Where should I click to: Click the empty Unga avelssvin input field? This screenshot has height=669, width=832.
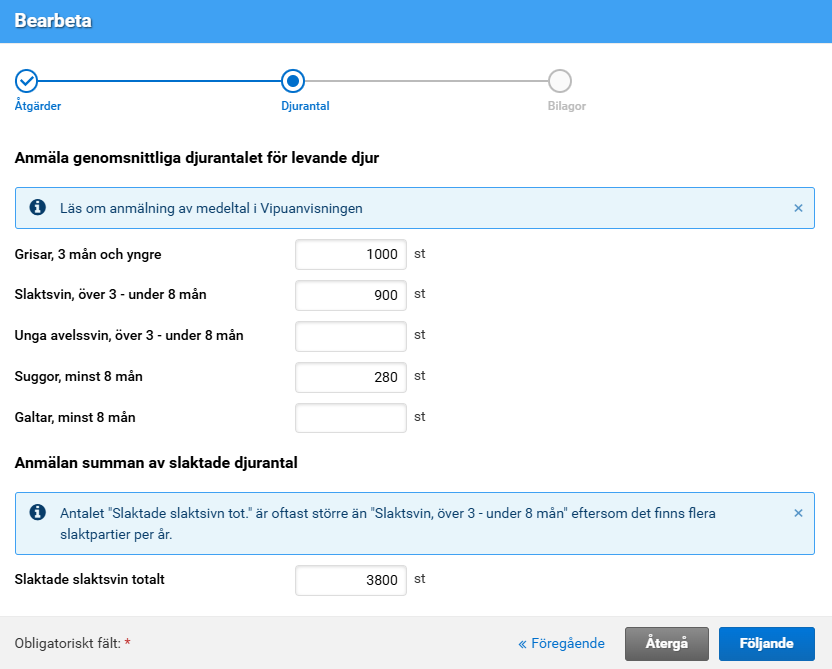[x=351, y=336]
